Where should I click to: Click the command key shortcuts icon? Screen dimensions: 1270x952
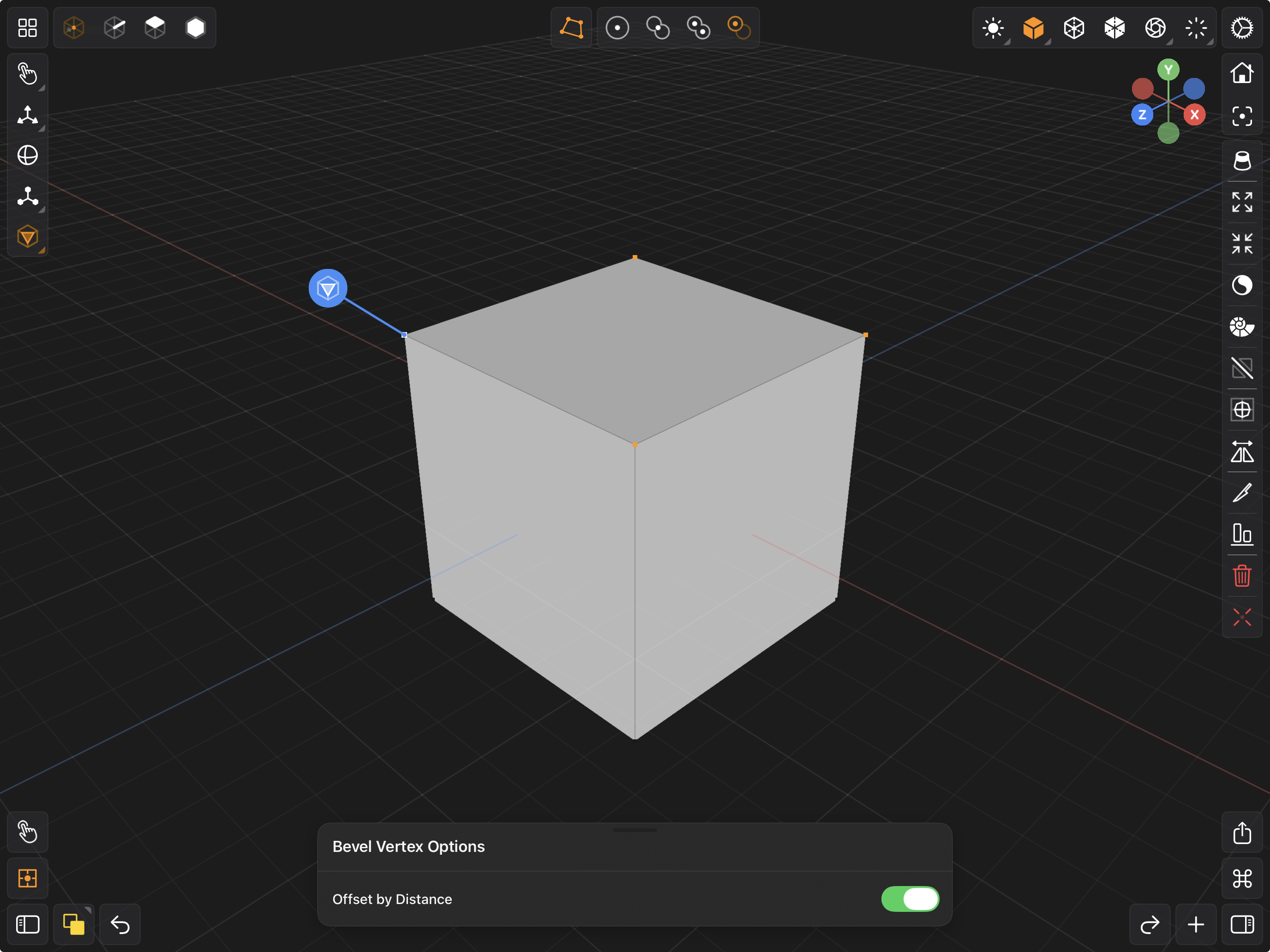pos(1242,879)
